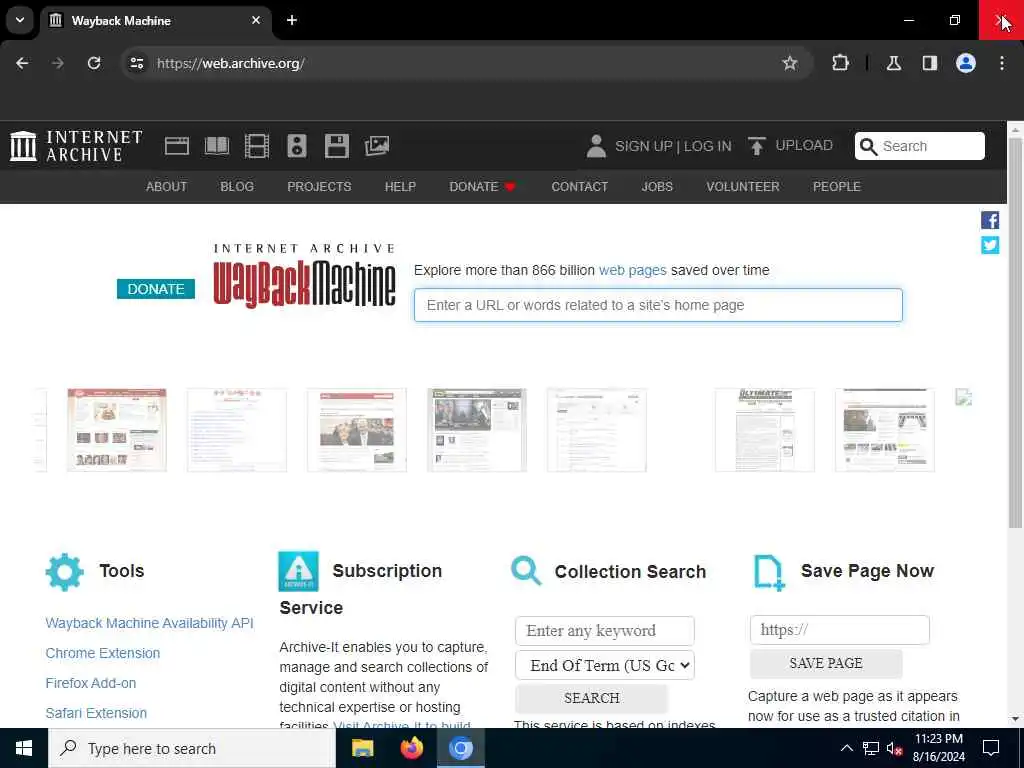Focus the Internet Archive Search box
Viewport: 1024px width, 768px height.
(x=920, y=146)
